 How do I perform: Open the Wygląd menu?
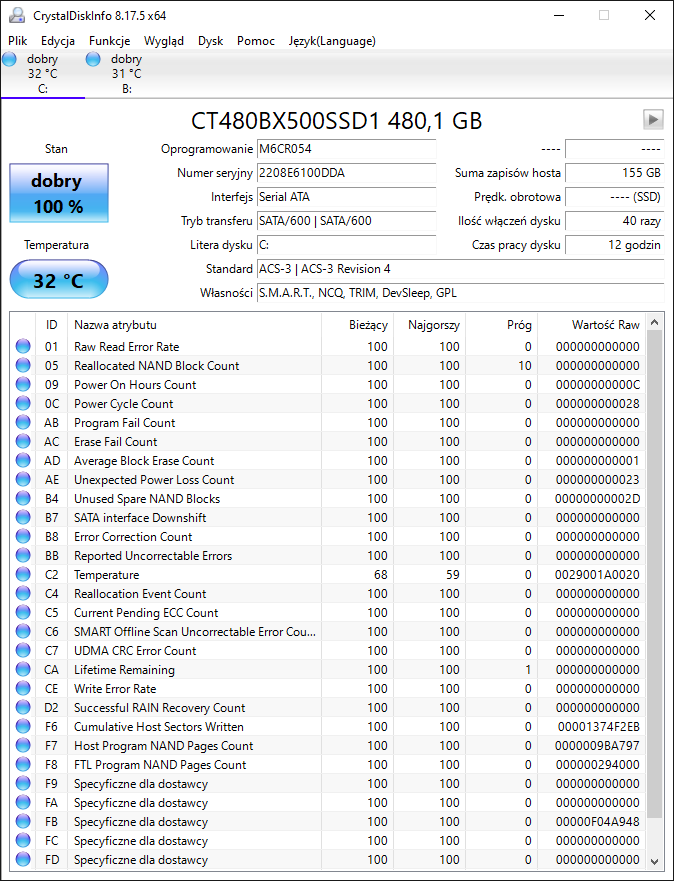[163, 40]
